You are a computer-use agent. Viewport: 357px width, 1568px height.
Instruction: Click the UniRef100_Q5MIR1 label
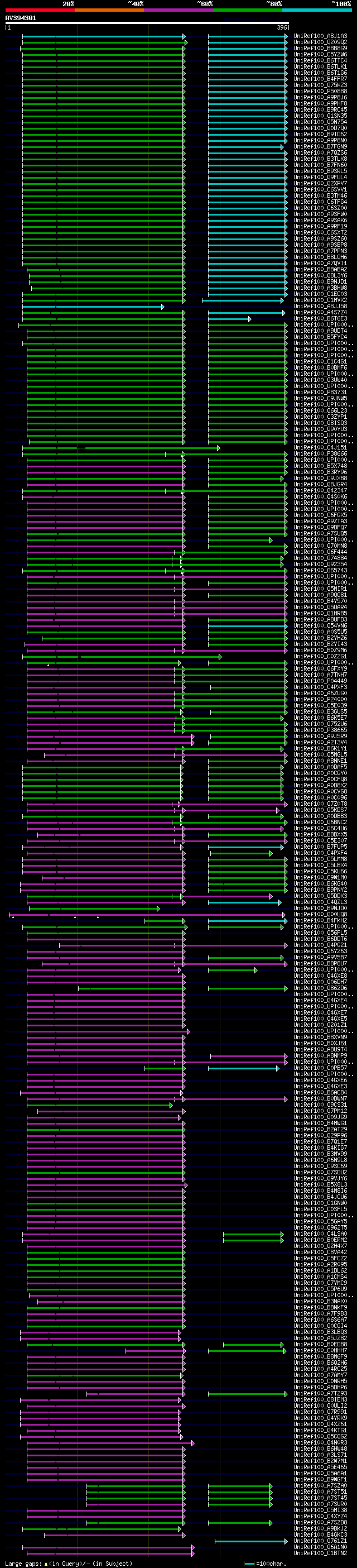[x=321, y=589]
